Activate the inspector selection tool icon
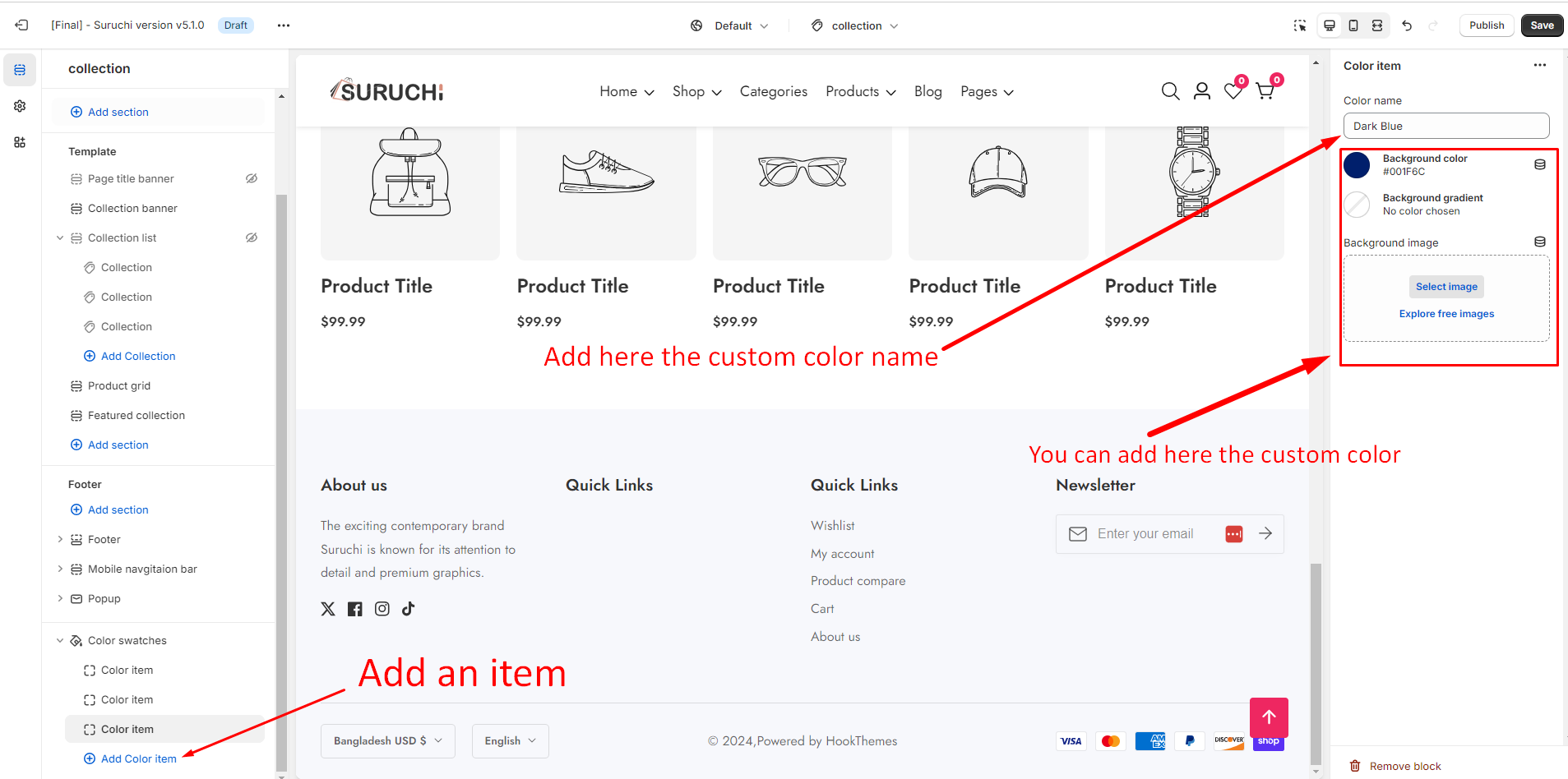Screen dimensions: 1568x779 click(x=1300, y=25)
